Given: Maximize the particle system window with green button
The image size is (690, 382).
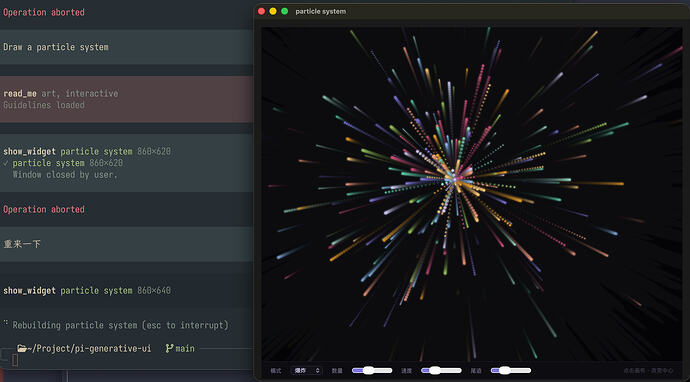Looking at the screenshot, I should [285, 11].
